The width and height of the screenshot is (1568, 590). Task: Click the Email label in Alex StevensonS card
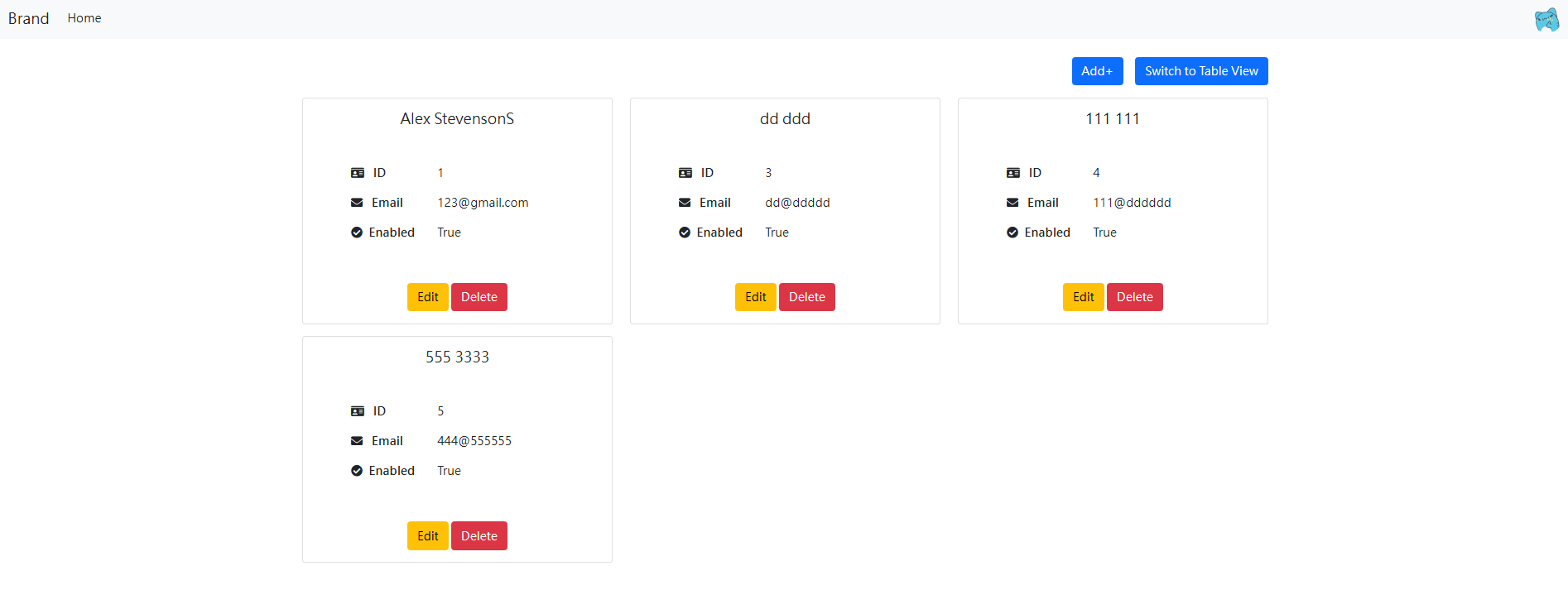click(387, 203)
